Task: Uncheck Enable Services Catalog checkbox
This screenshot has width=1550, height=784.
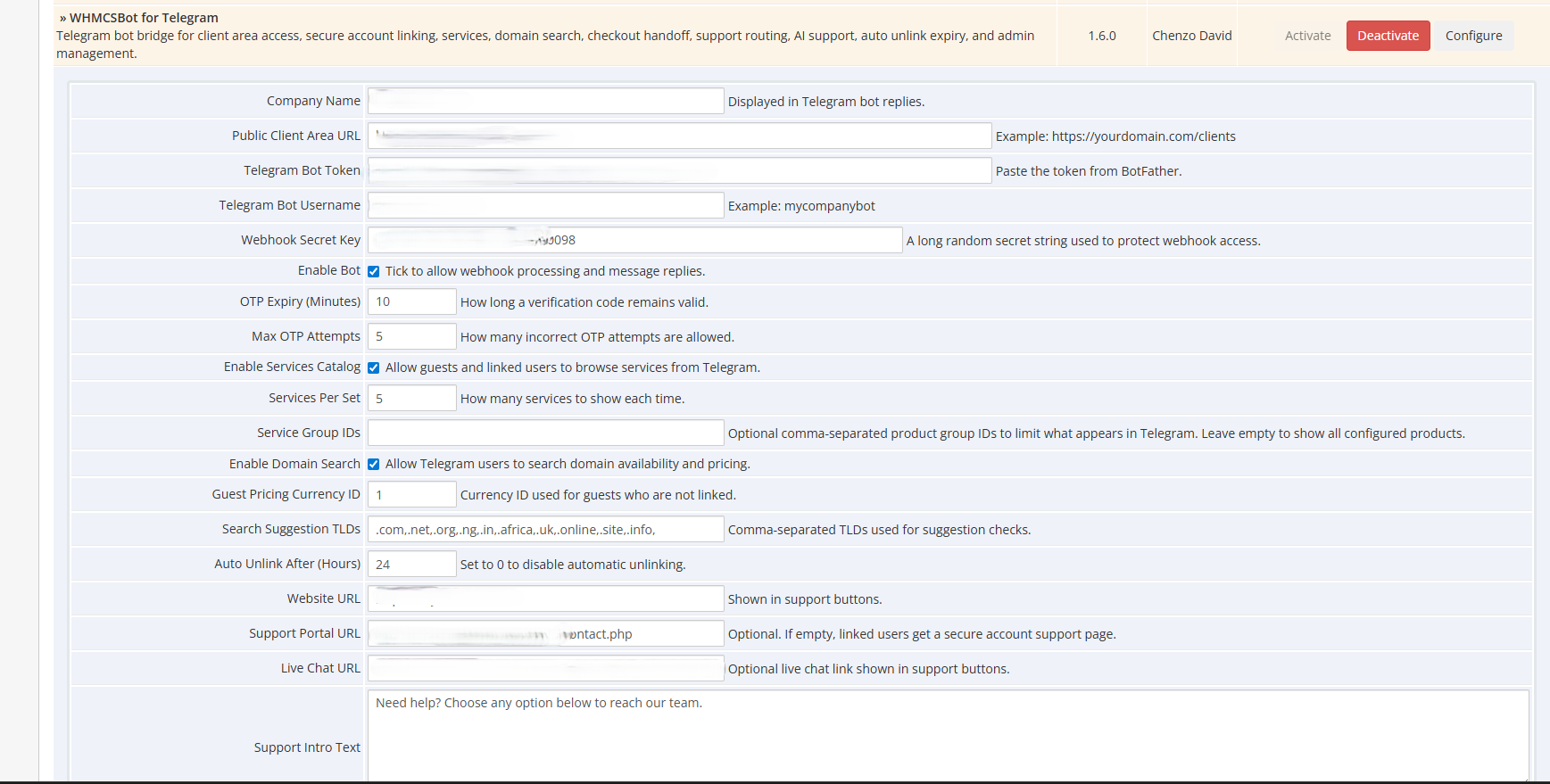Action: (x=374, y=367)
